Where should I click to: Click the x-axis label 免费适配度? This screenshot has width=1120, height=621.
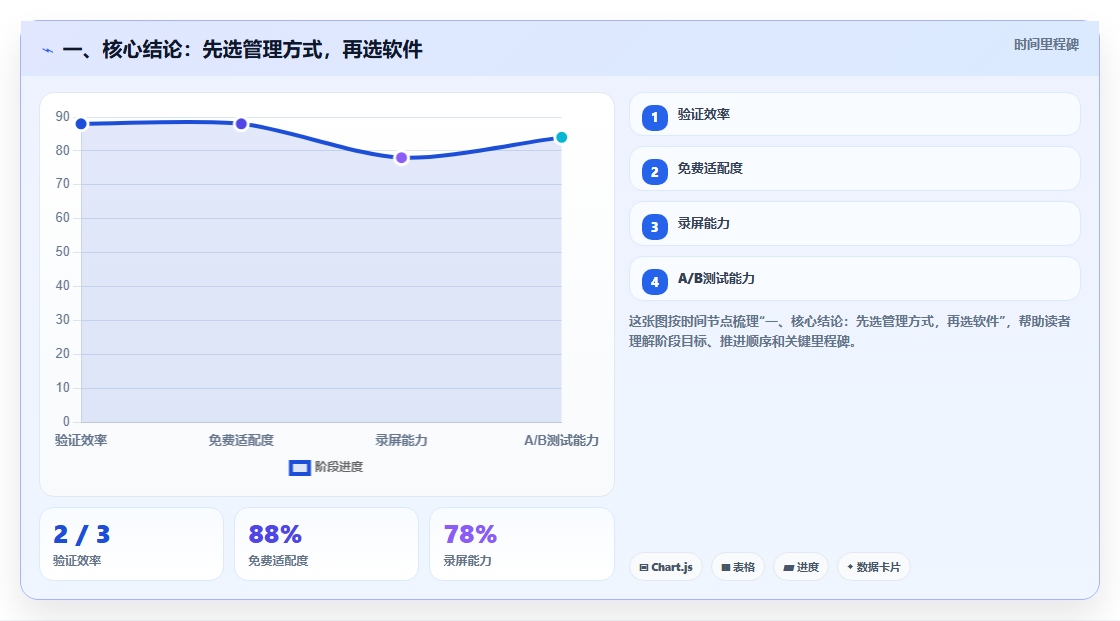(241, 440)
